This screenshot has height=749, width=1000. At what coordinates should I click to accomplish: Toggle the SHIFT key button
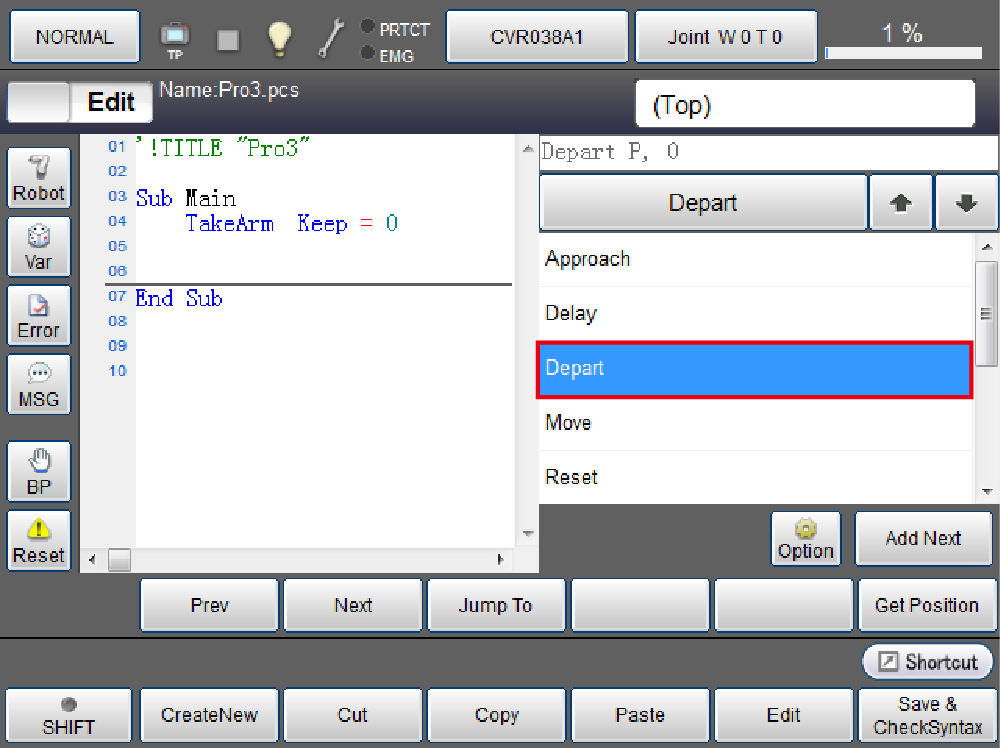pos(68,715)
